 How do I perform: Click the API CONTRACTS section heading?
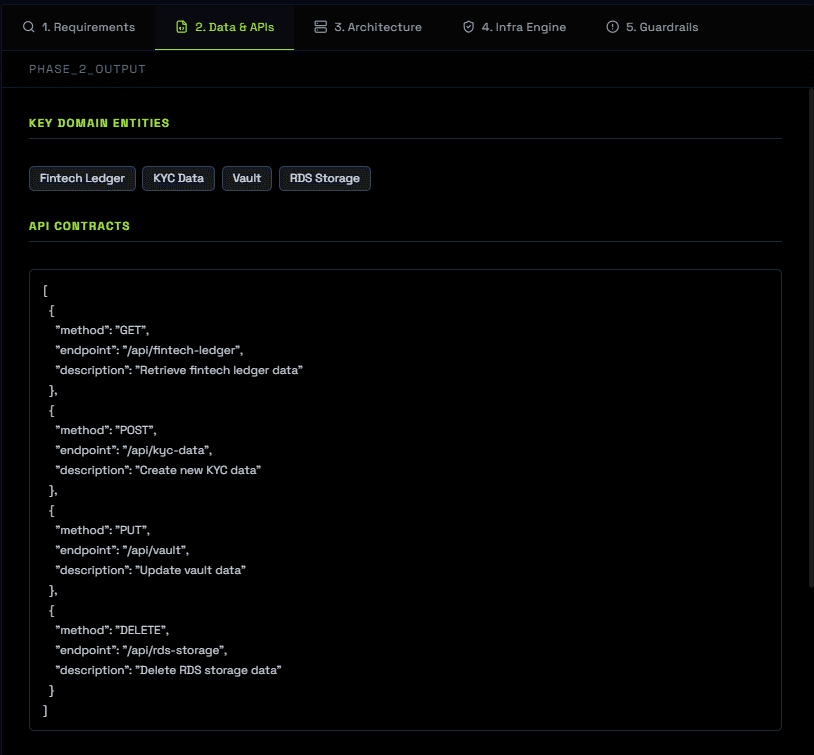pos(80,226)
